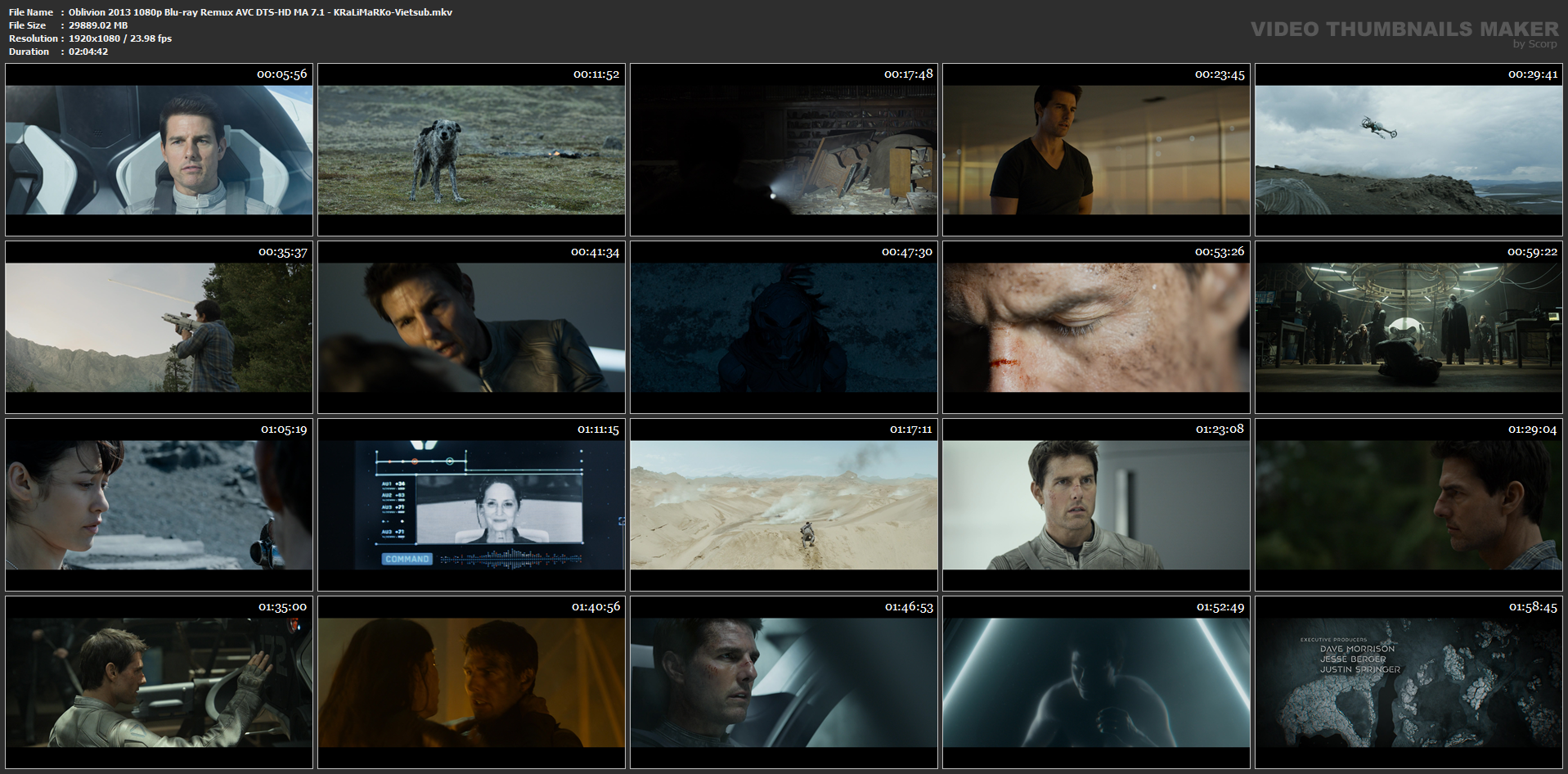Click the Duration label

click(29, 52)
